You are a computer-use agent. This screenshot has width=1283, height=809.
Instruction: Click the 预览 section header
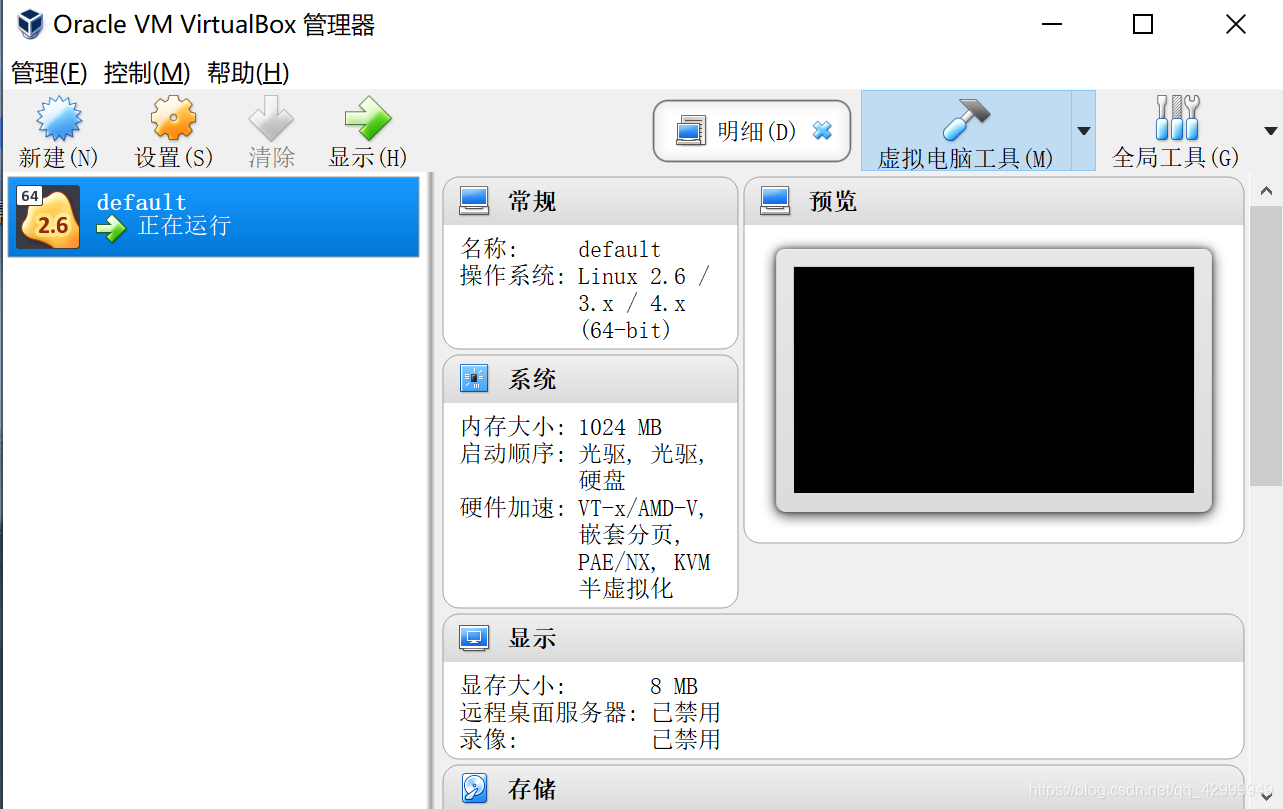pos(994,201)
